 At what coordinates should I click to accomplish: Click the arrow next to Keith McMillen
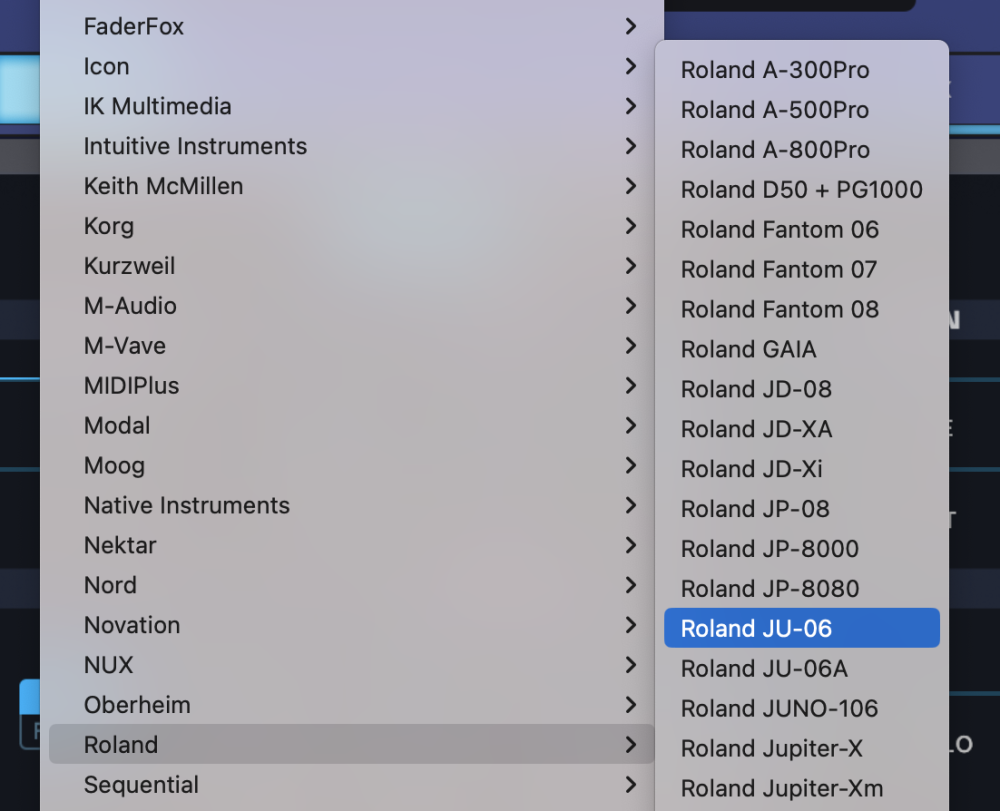click(x=630, y=186)
